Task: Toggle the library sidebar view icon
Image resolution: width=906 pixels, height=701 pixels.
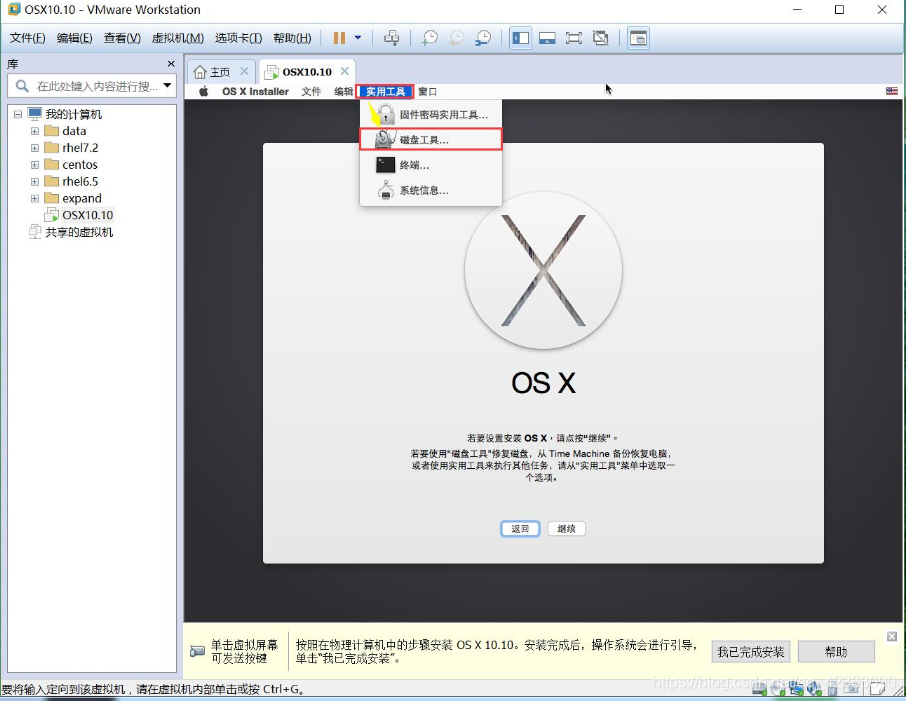Action: pos(521,38)
